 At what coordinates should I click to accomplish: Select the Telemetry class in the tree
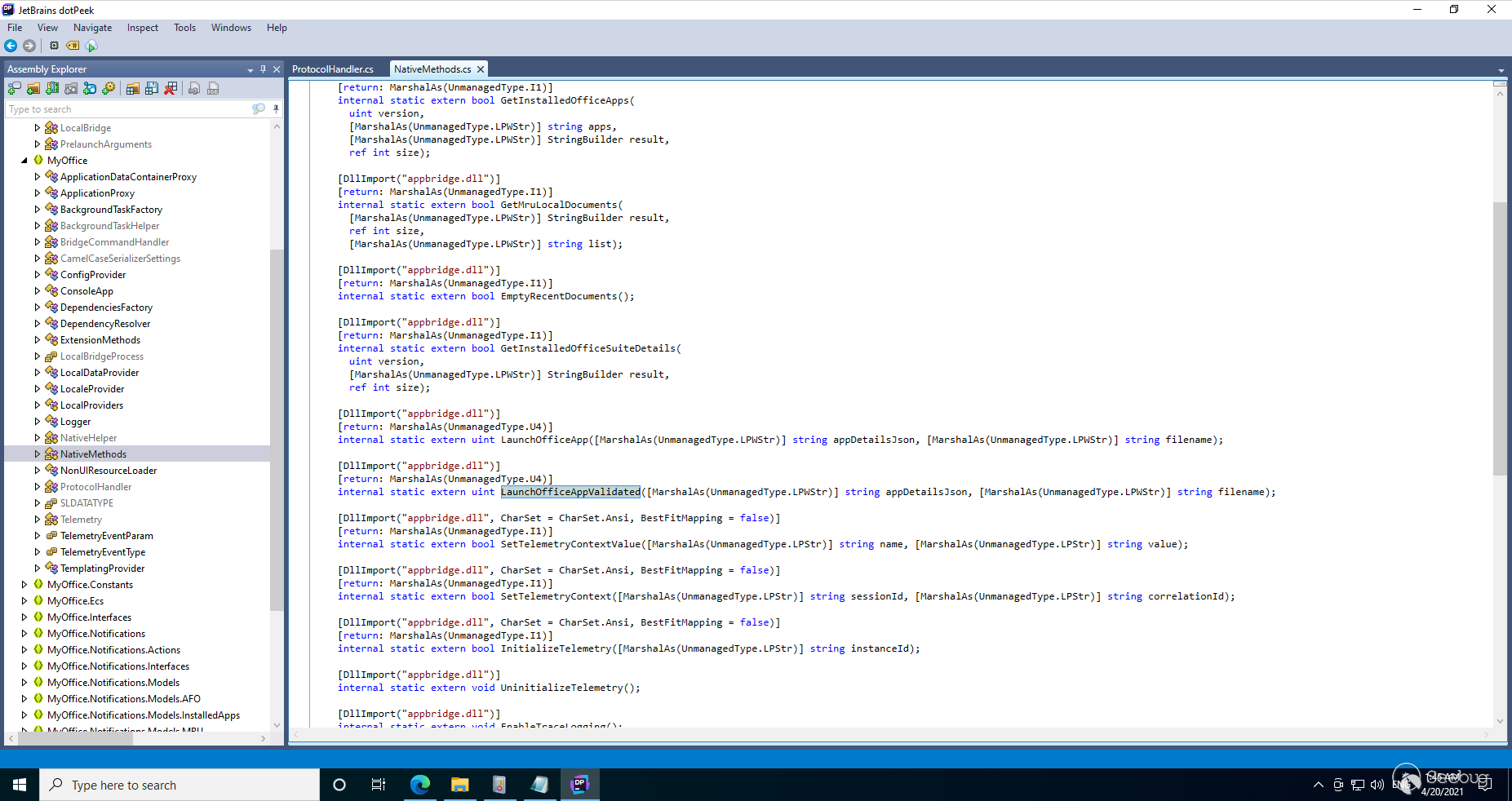pos(81,520)
